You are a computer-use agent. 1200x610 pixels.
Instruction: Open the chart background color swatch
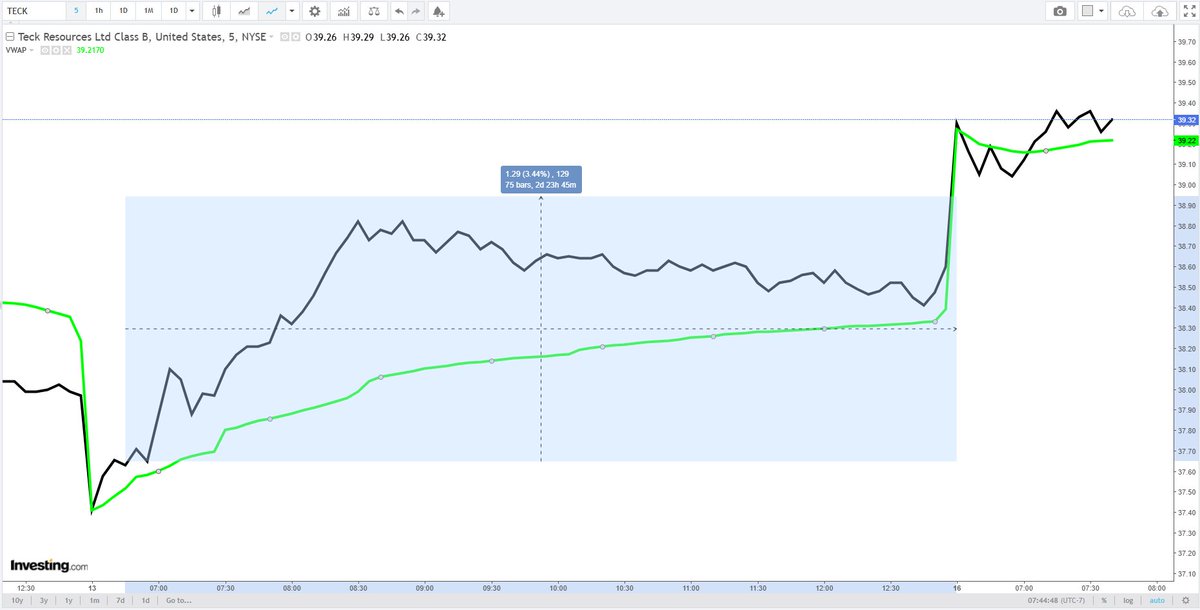click(1086, 12)
